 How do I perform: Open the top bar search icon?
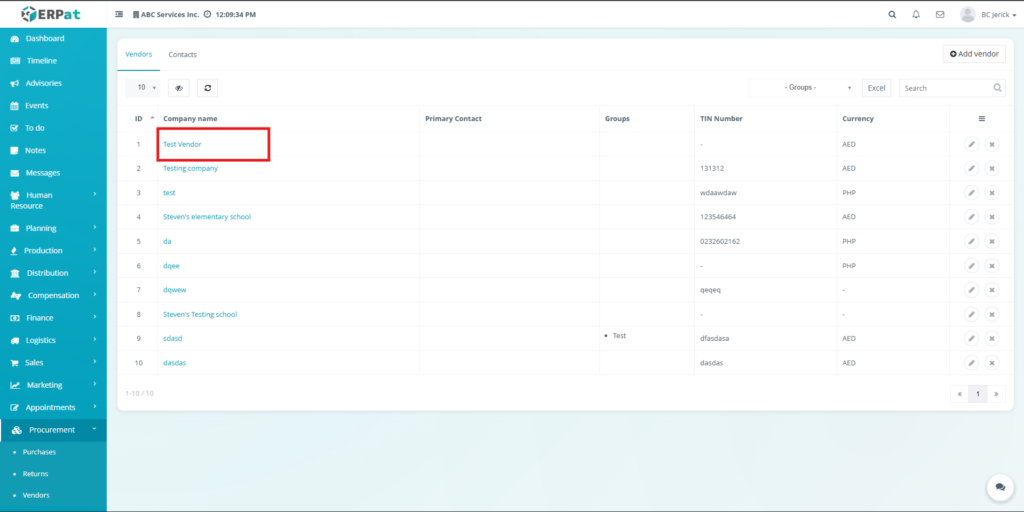click(892, 14)
